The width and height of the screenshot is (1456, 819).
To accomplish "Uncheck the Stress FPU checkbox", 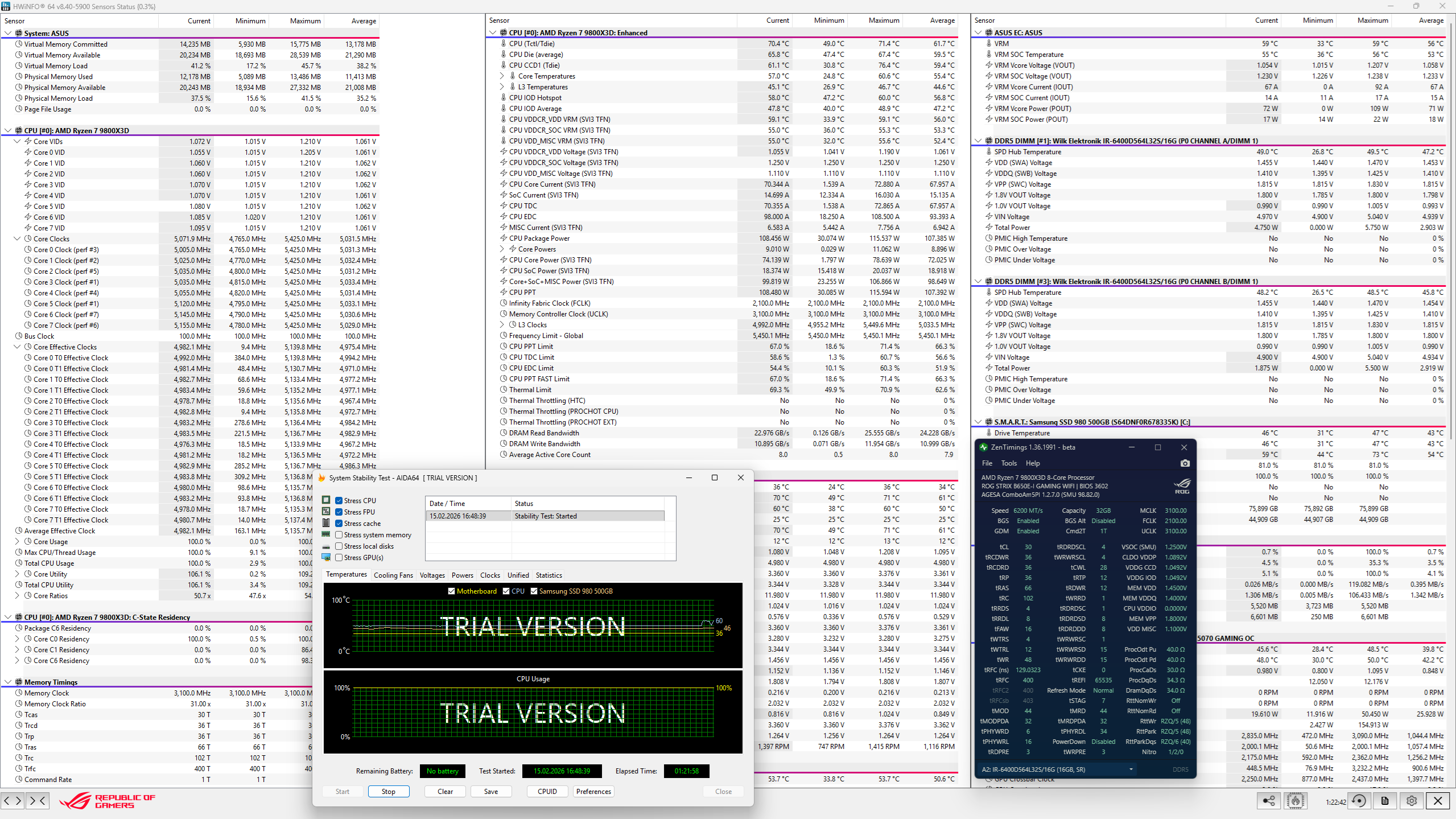I will (x=339, y=512).
